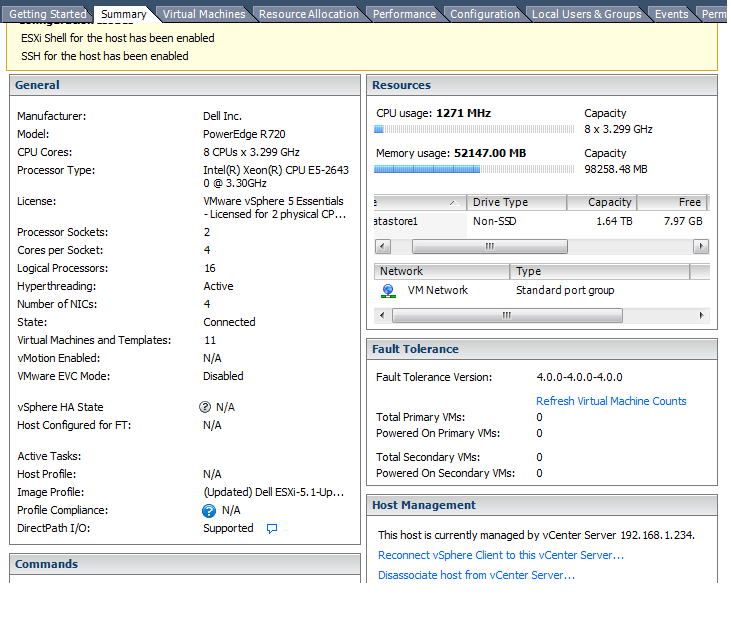Click the '4.0.0-4.0.0-4.0.0' version value
The image size is (731, 635).
tap(579, 377)
